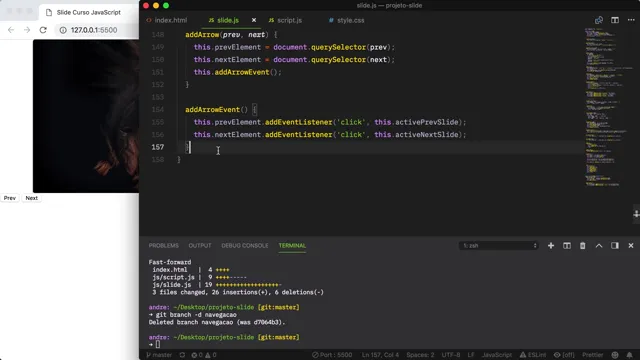Maximize the panel with the chevron up
Image resolution: width=640 pixels, height=360 pixels.
(x=599, y=246)
